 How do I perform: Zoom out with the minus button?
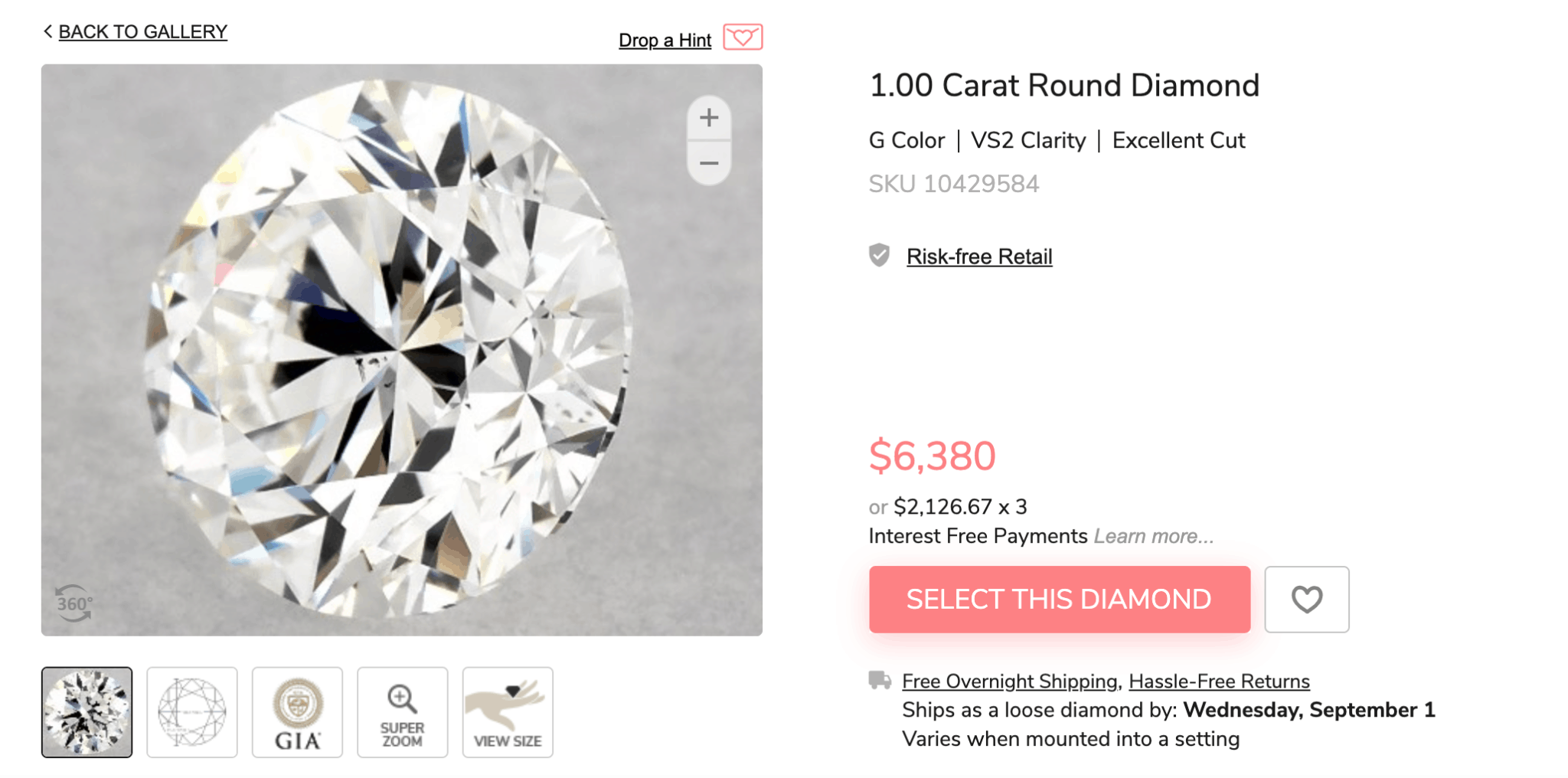coord(709,163)
